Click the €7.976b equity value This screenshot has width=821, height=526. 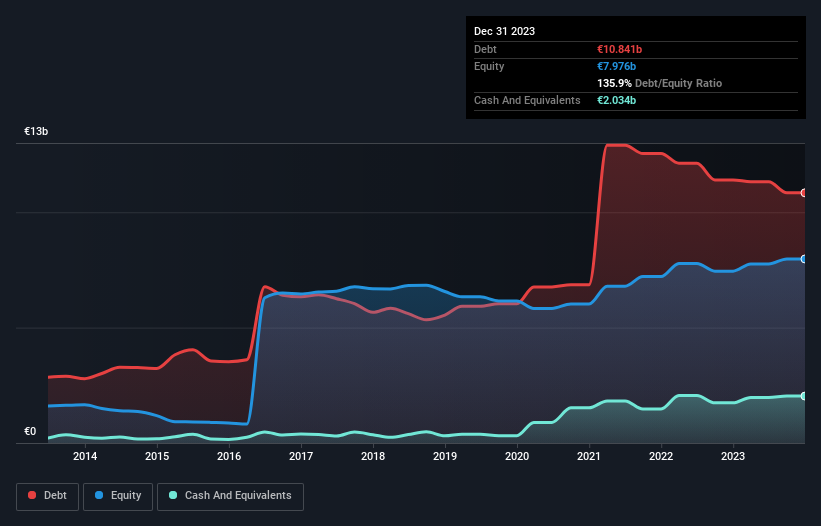pyautogui.click(x=616, y=66)
